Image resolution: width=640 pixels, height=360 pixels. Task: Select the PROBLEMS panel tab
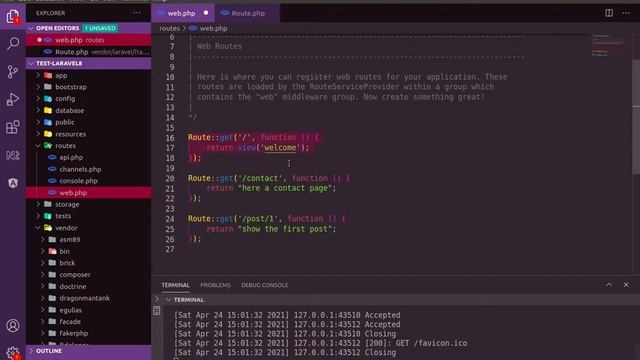215,285
